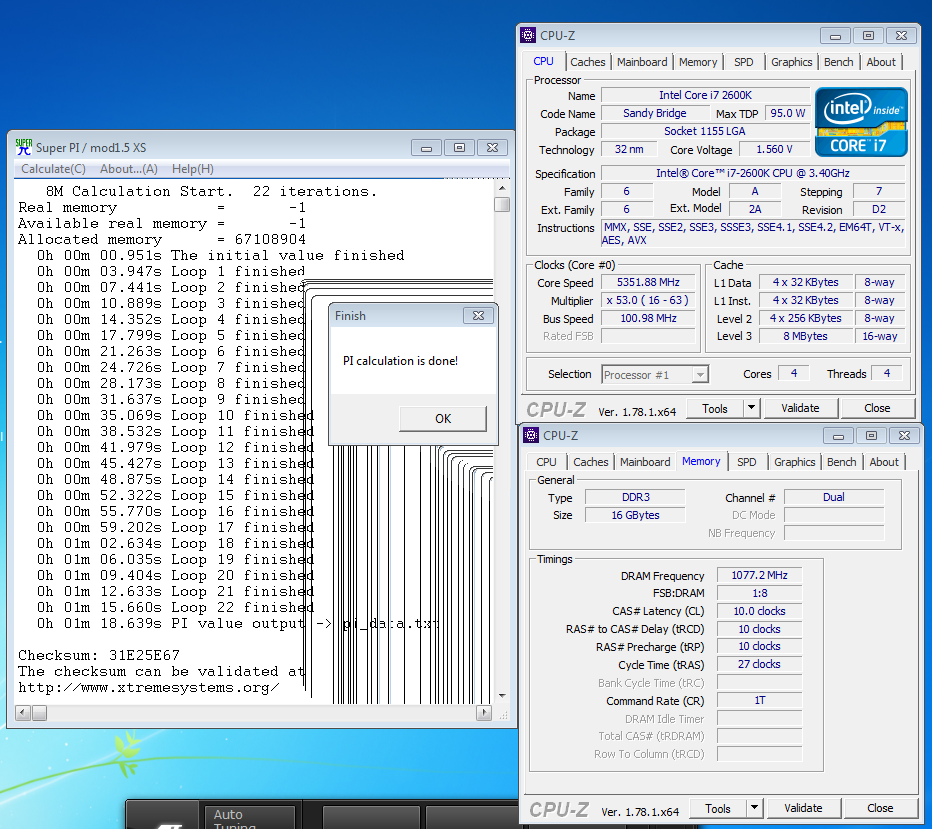932x829 pixels.
Task: Click the Level 3 cache value 8 MBytes
Action: click(x=805, y=336)
